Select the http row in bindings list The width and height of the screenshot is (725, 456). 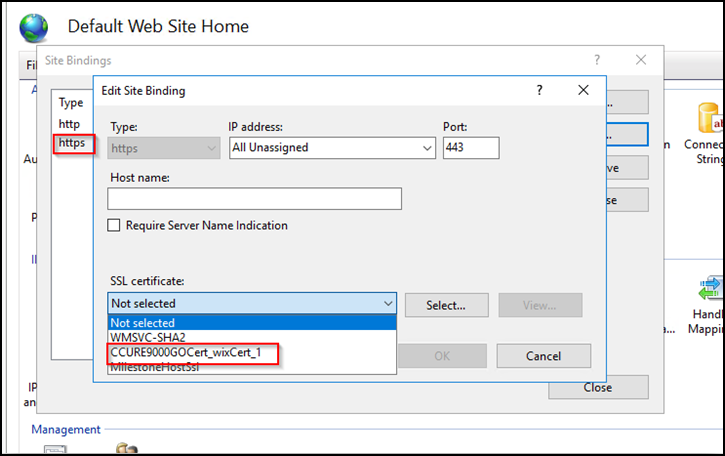69,123
